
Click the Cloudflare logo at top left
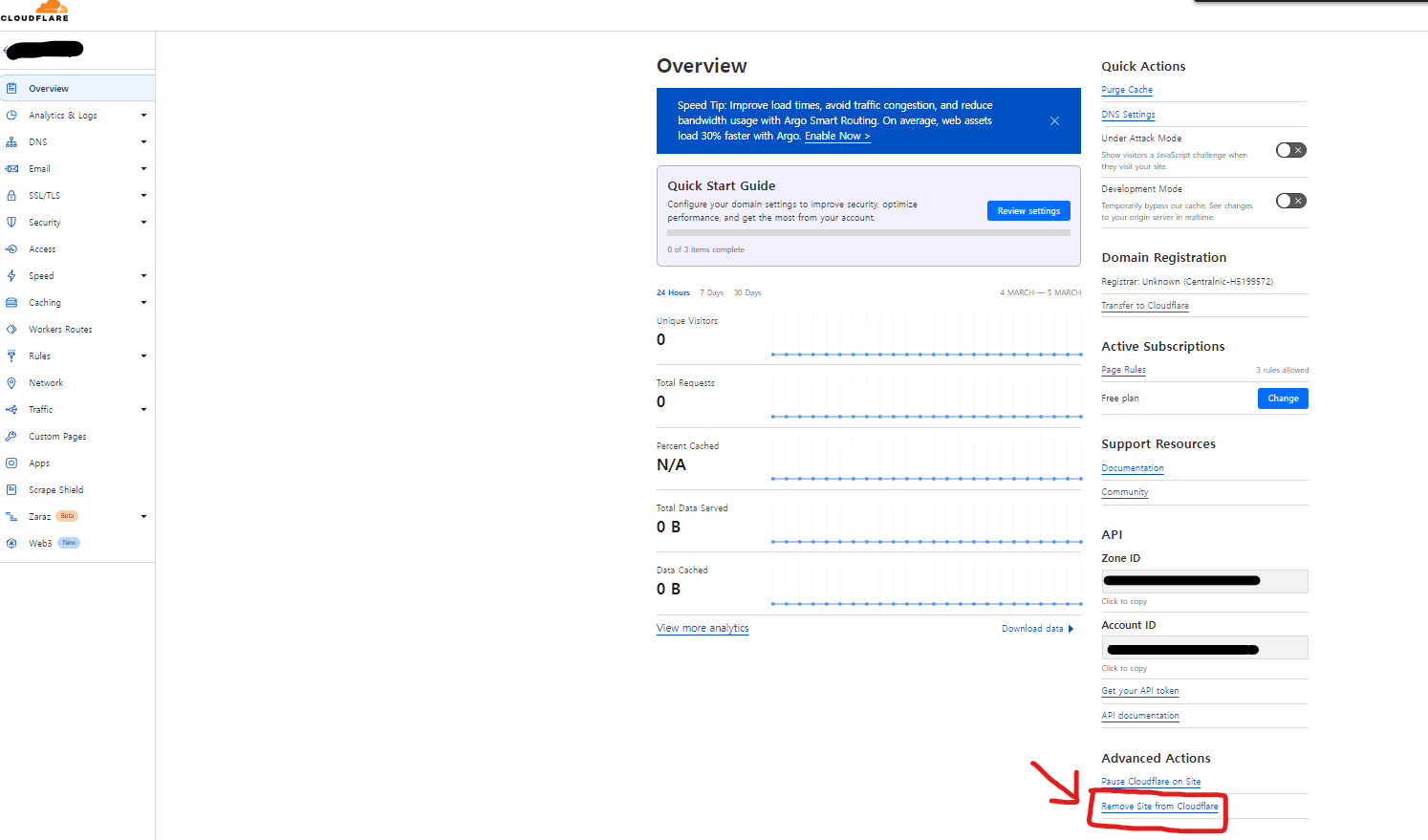click(x=36, y=11)
